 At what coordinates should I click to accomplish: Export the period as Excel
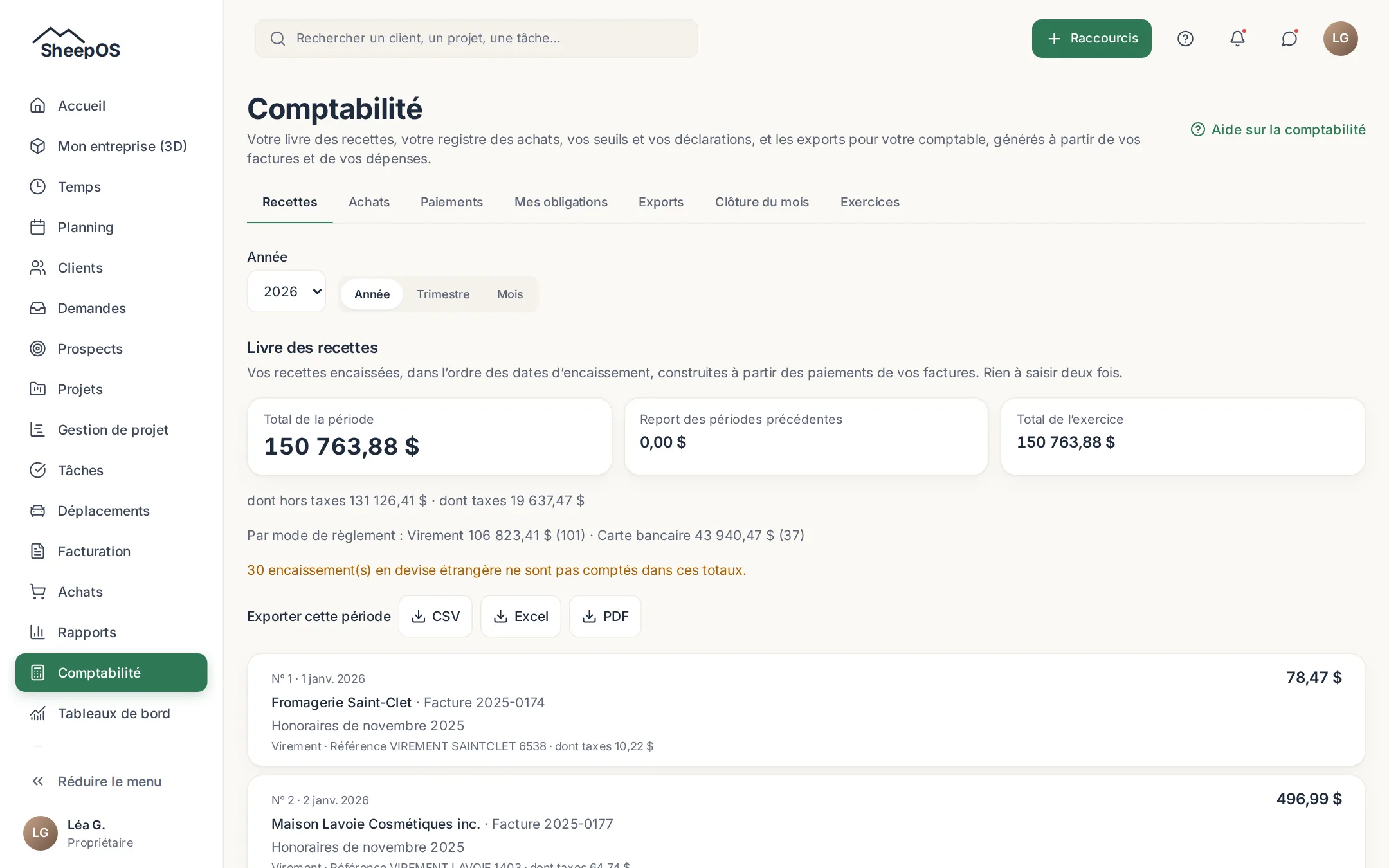521,616
